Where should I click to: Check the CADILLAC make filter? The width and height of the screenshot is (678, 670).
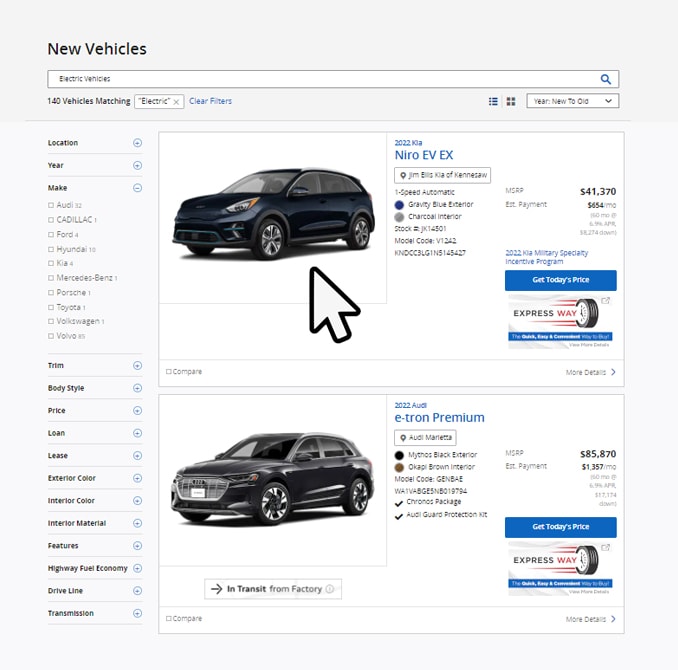pos(51,220)
